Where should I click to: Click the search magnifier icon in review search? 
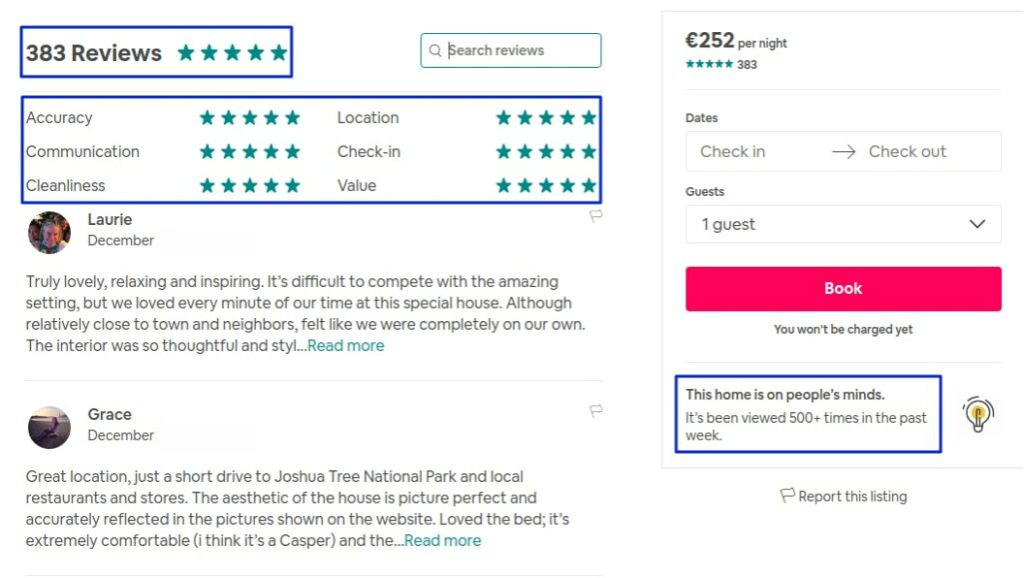point(436,50)
